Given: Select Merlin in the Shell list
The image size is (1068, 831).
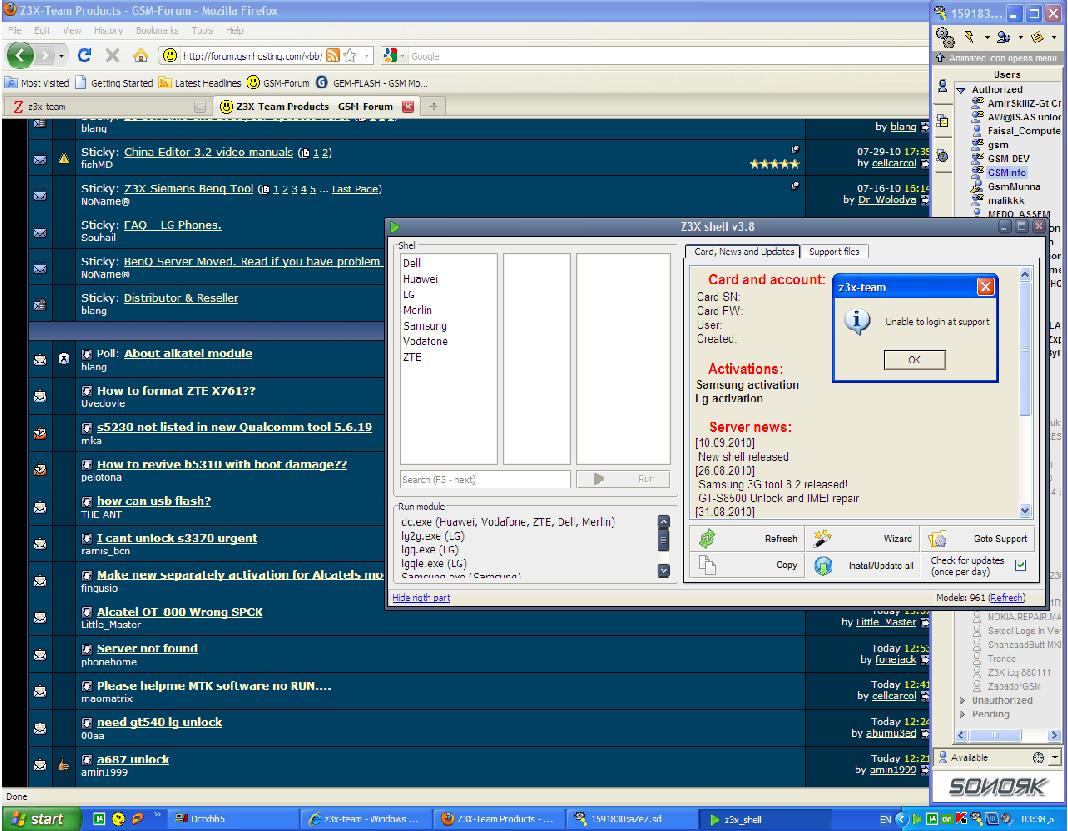Looking at the screenshot, I should coord(417,310).
